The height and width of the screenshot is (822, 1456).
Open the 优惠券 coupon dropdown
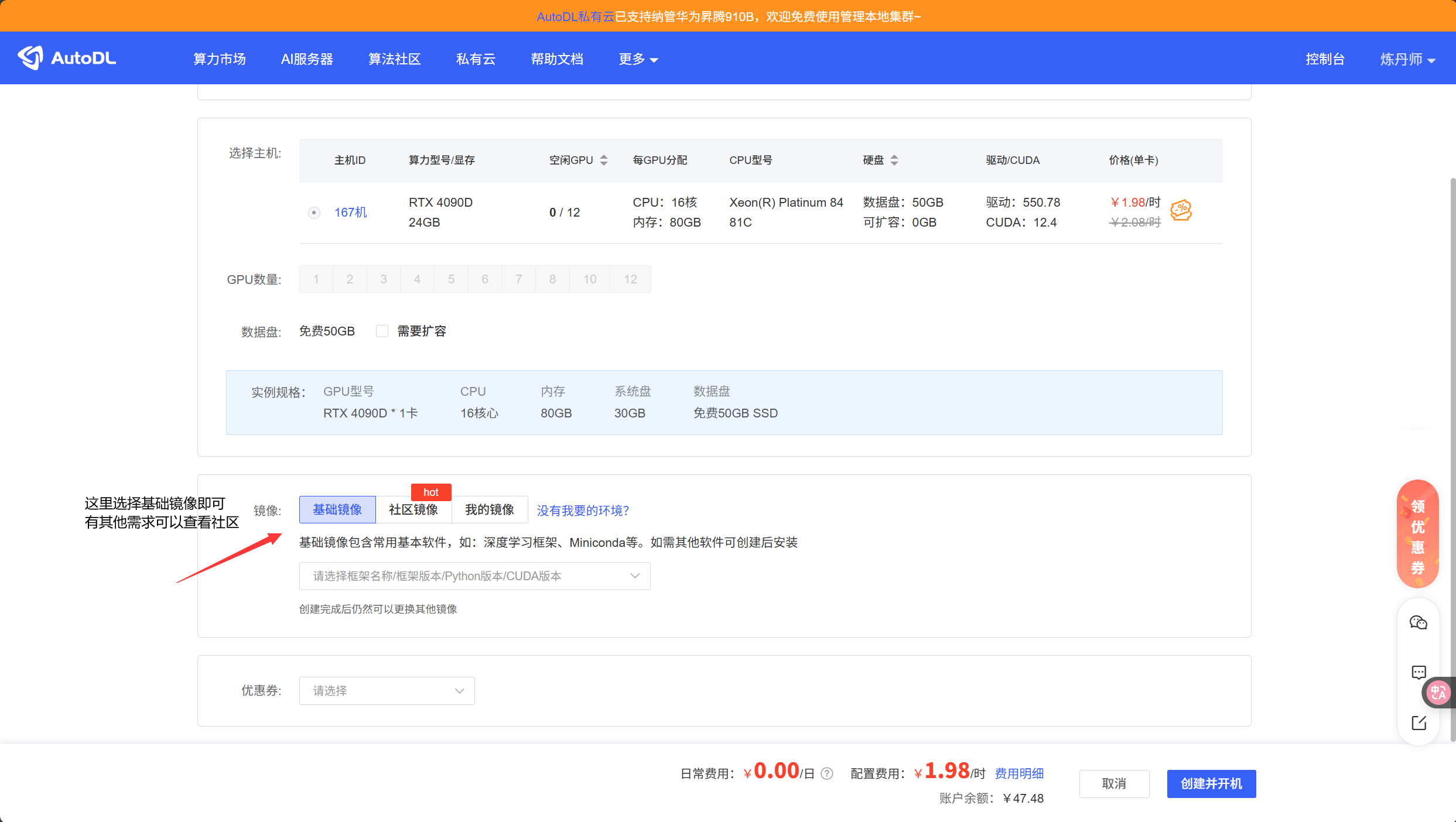[x=387, y=691]
